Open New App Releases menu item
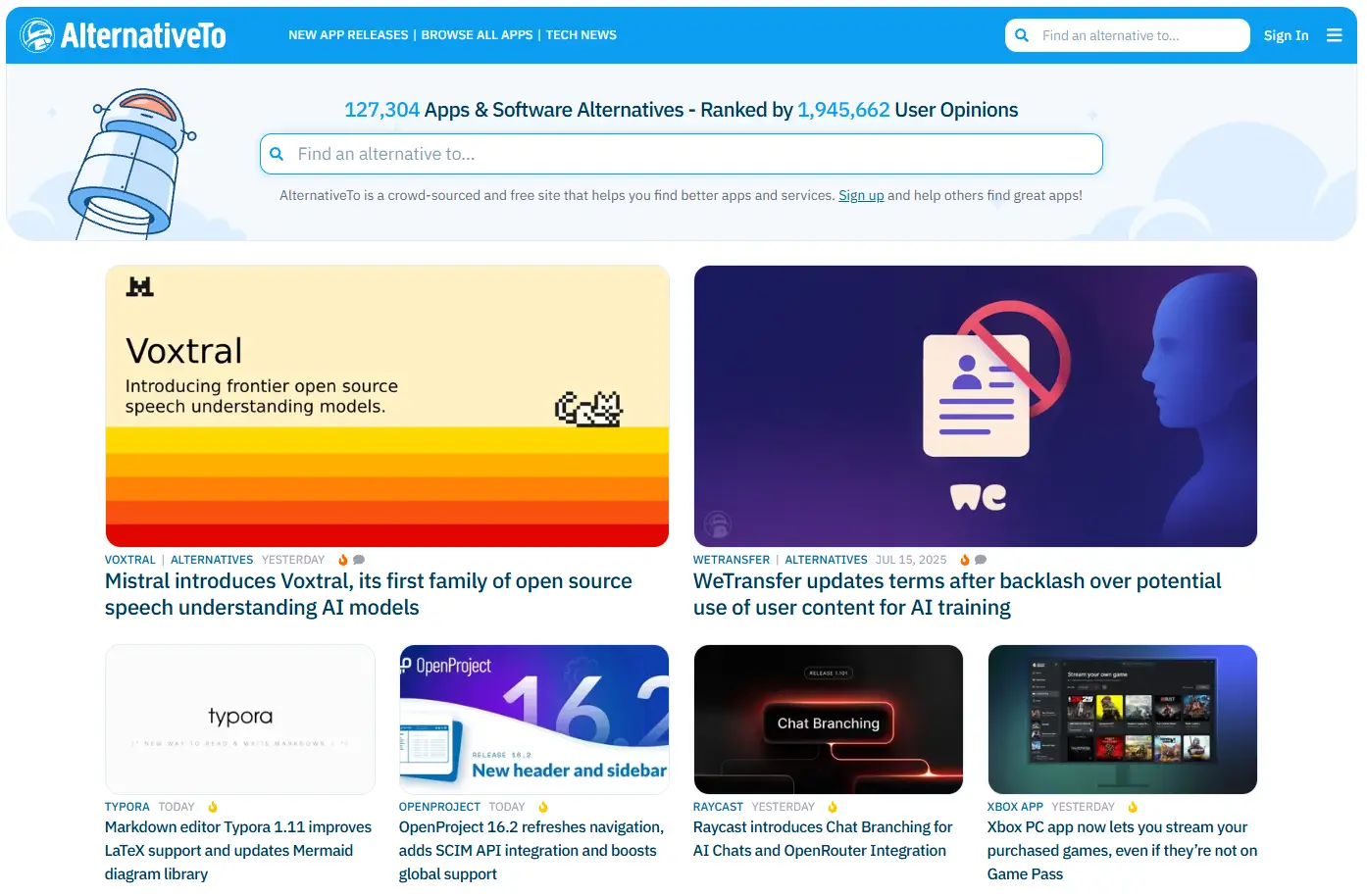The width and height of the screenshot is (1367, 896). click(x=348, y=35)
